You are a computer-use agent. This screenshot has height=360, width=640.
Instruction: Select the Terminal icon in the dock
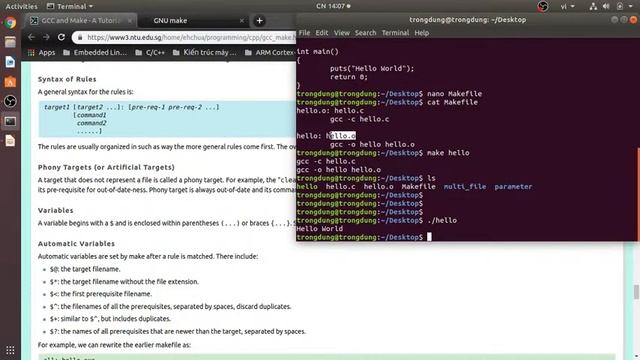10,121
